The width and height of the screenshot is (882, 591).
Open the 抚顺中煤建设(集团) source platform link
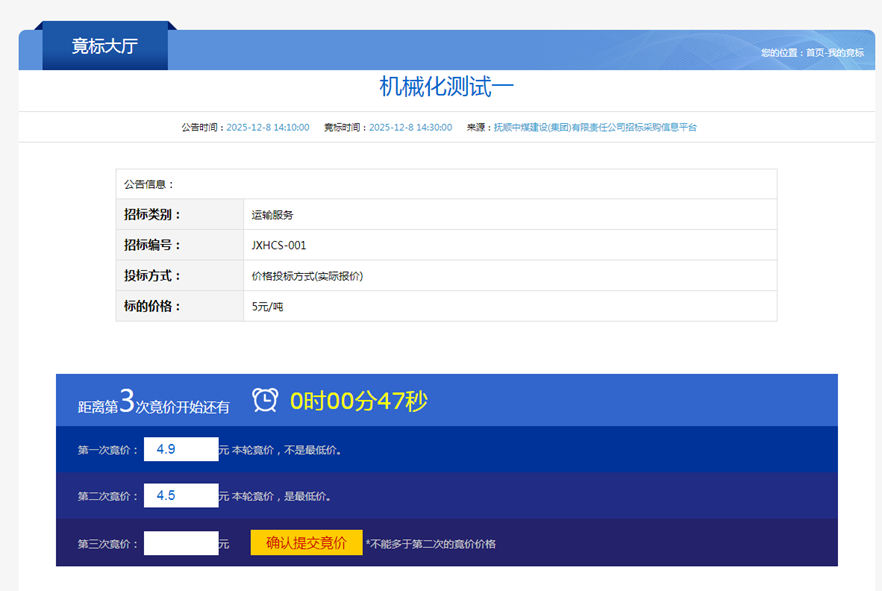click(x=595, y=127)
